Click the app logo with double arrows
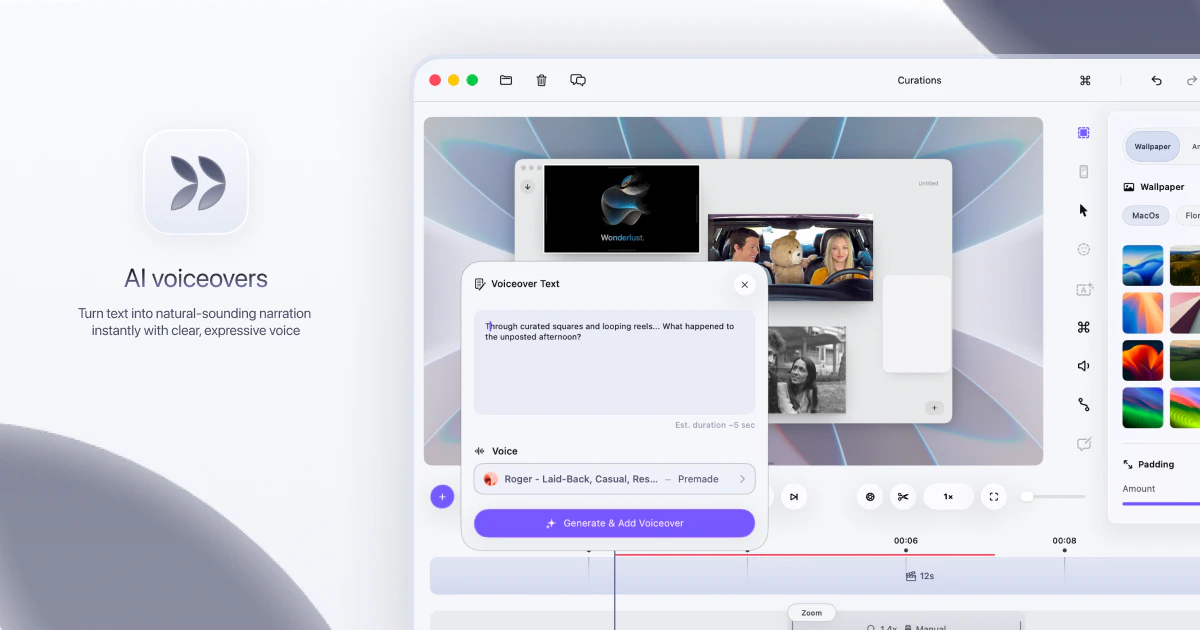The width and height of the screenshot is (1200, 630). tap(196, 182)
